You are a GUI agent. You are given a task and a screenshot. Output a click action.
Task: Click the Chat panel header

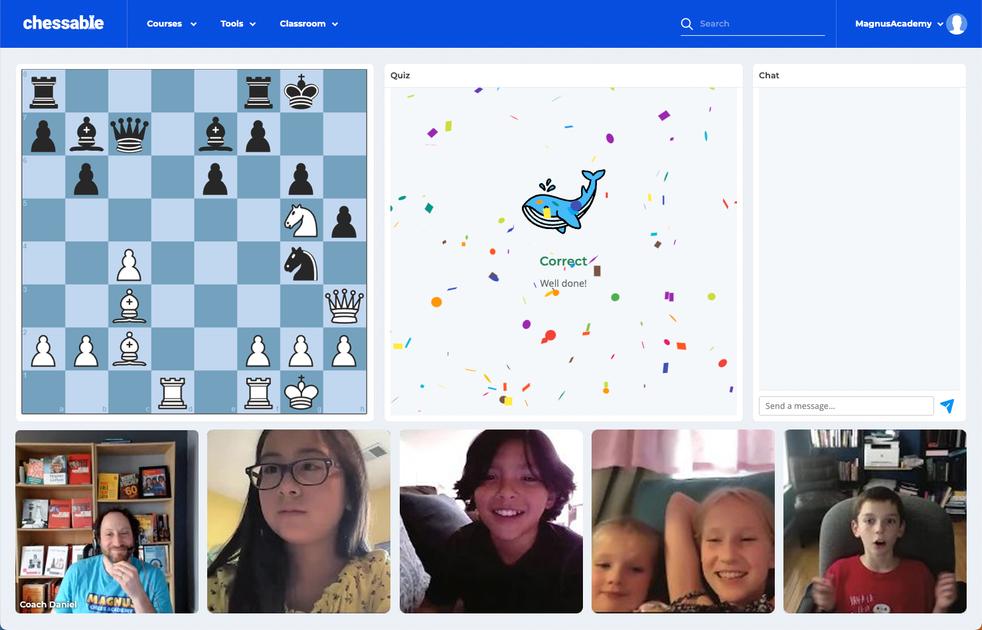click(858, 75)
